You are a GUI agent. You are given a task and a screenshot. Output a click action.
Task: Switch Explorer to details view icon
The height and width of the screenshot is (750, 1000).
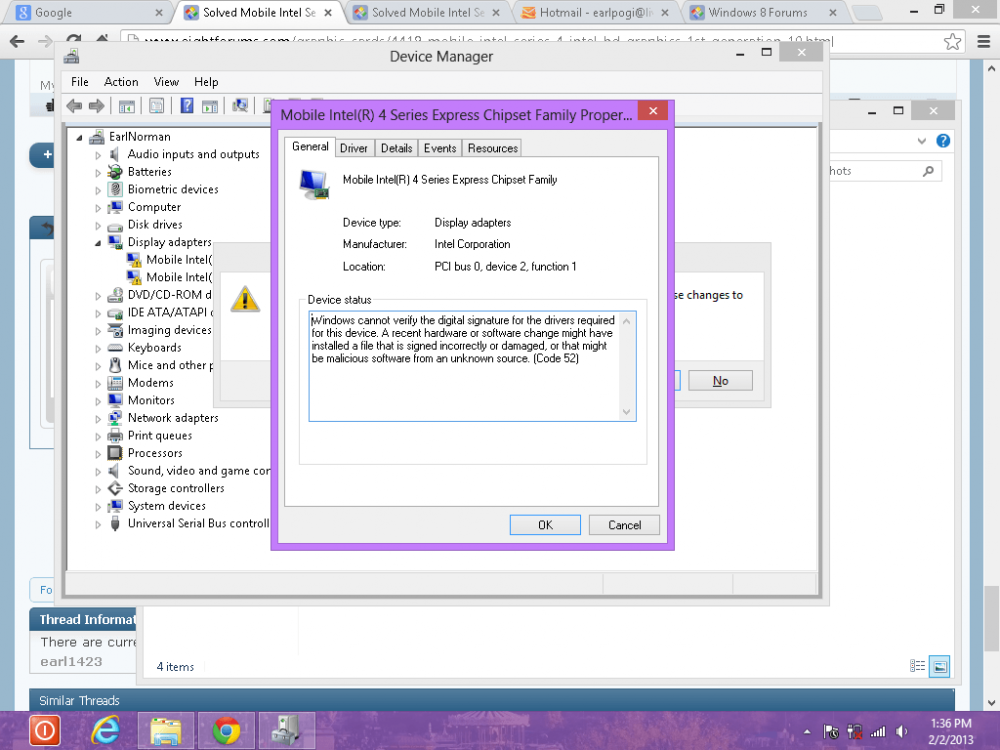click(x=917, y=666)
